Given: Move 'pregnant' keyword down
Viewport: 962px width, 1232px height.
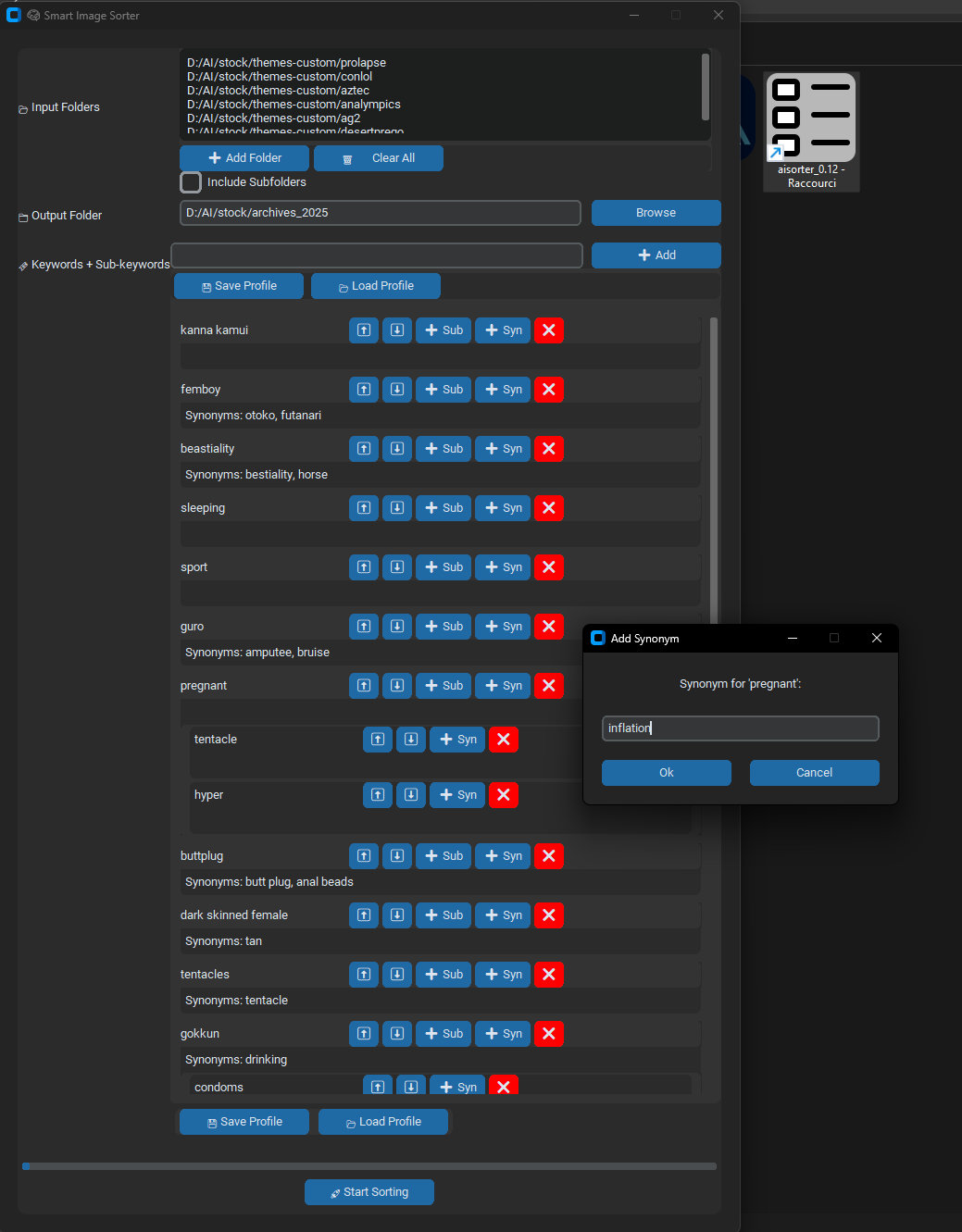Looking at the screenshot, I should tap(397, 686).
